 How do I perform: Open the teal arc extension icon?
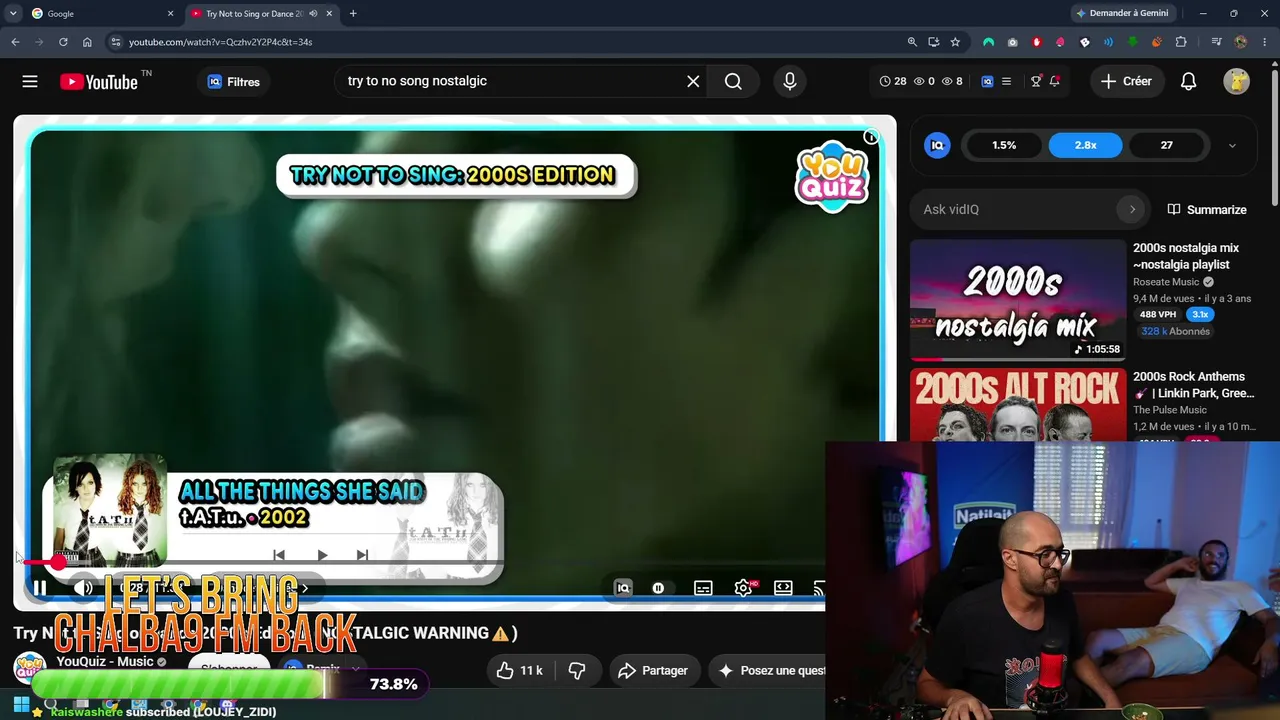click(x=988, y=42)
